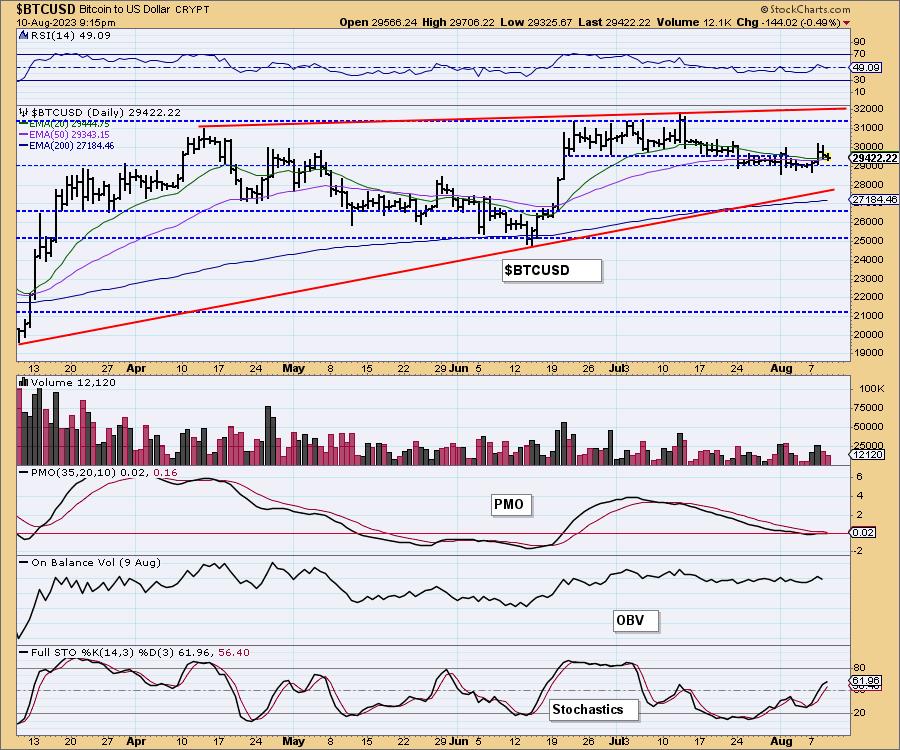
Task: Click the red 0.16 PMO signal value
Action: (x=166, y=472)
